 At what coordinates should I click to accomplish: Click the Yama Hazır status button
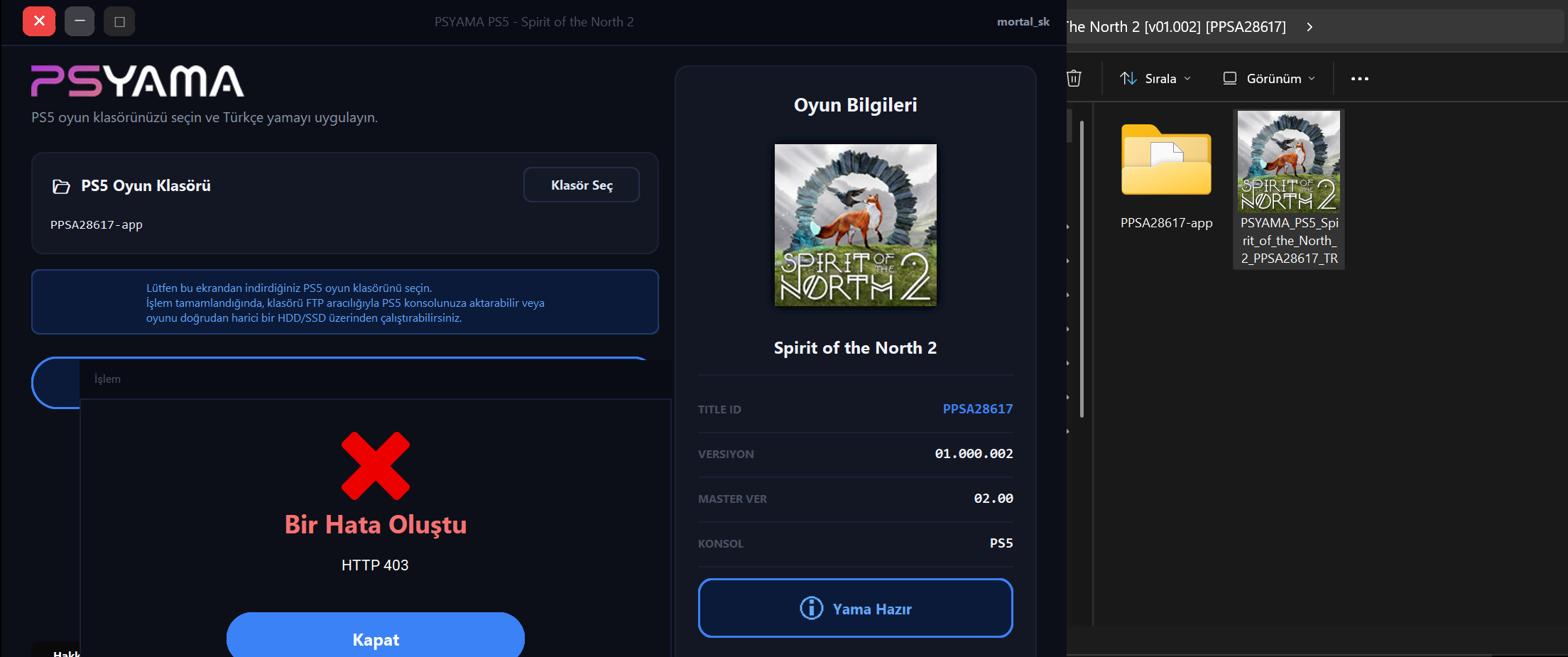[856, 608]
